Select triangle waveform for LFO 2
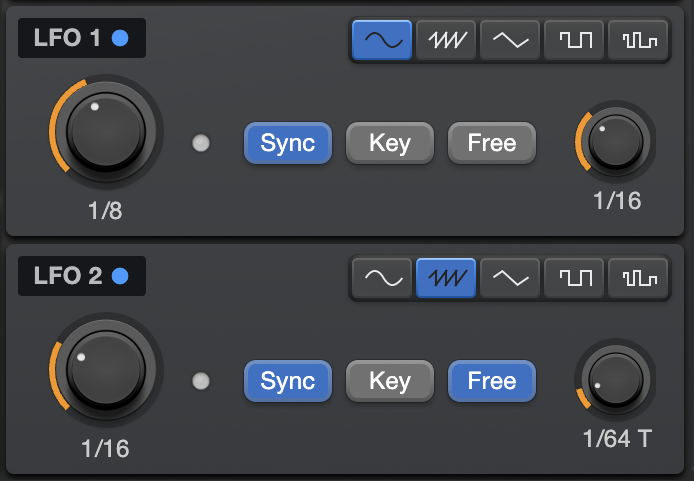 tap(510, 278)
